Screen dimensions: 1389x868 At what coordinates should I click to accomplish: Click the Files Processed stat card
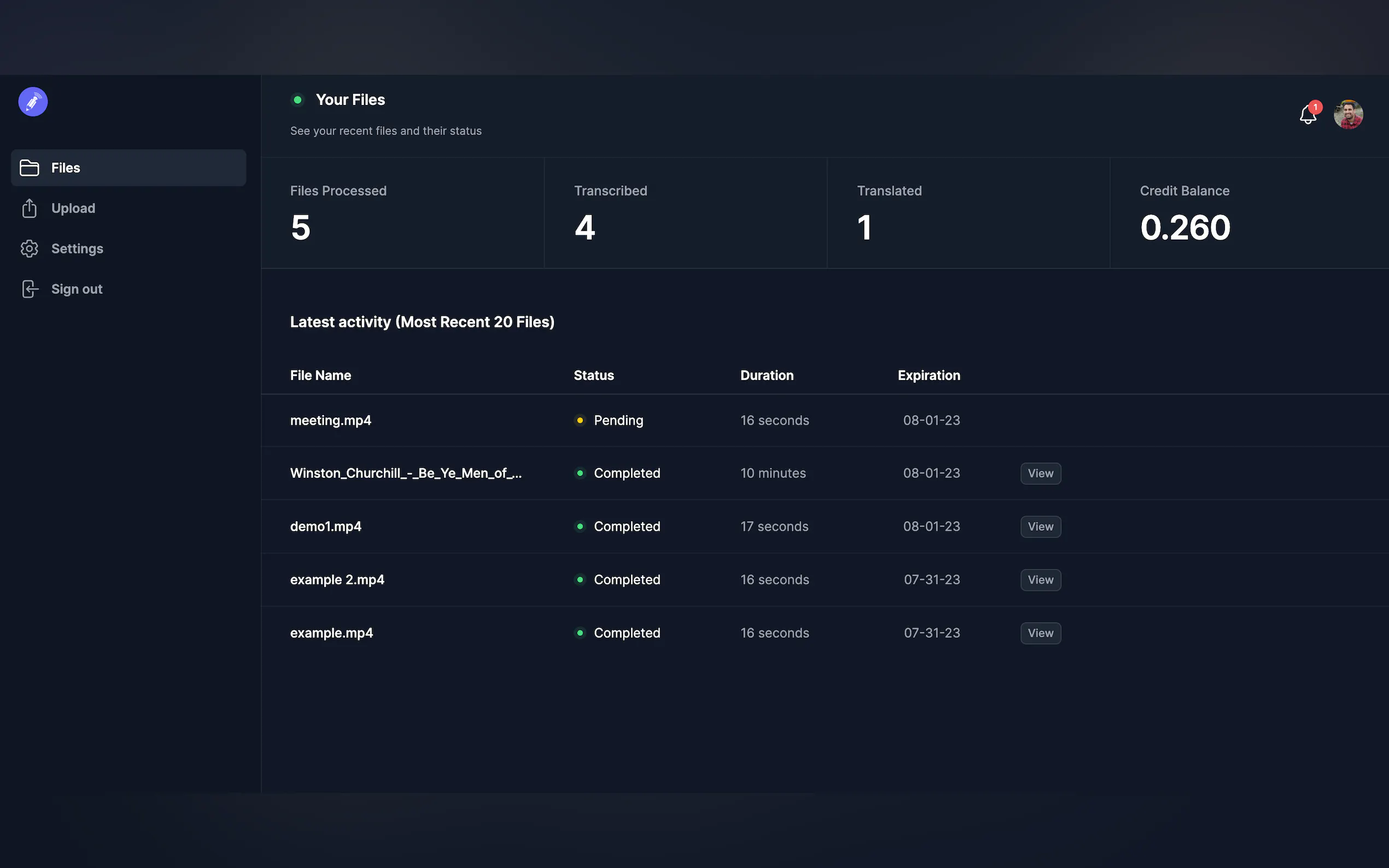tap(402, 213)
